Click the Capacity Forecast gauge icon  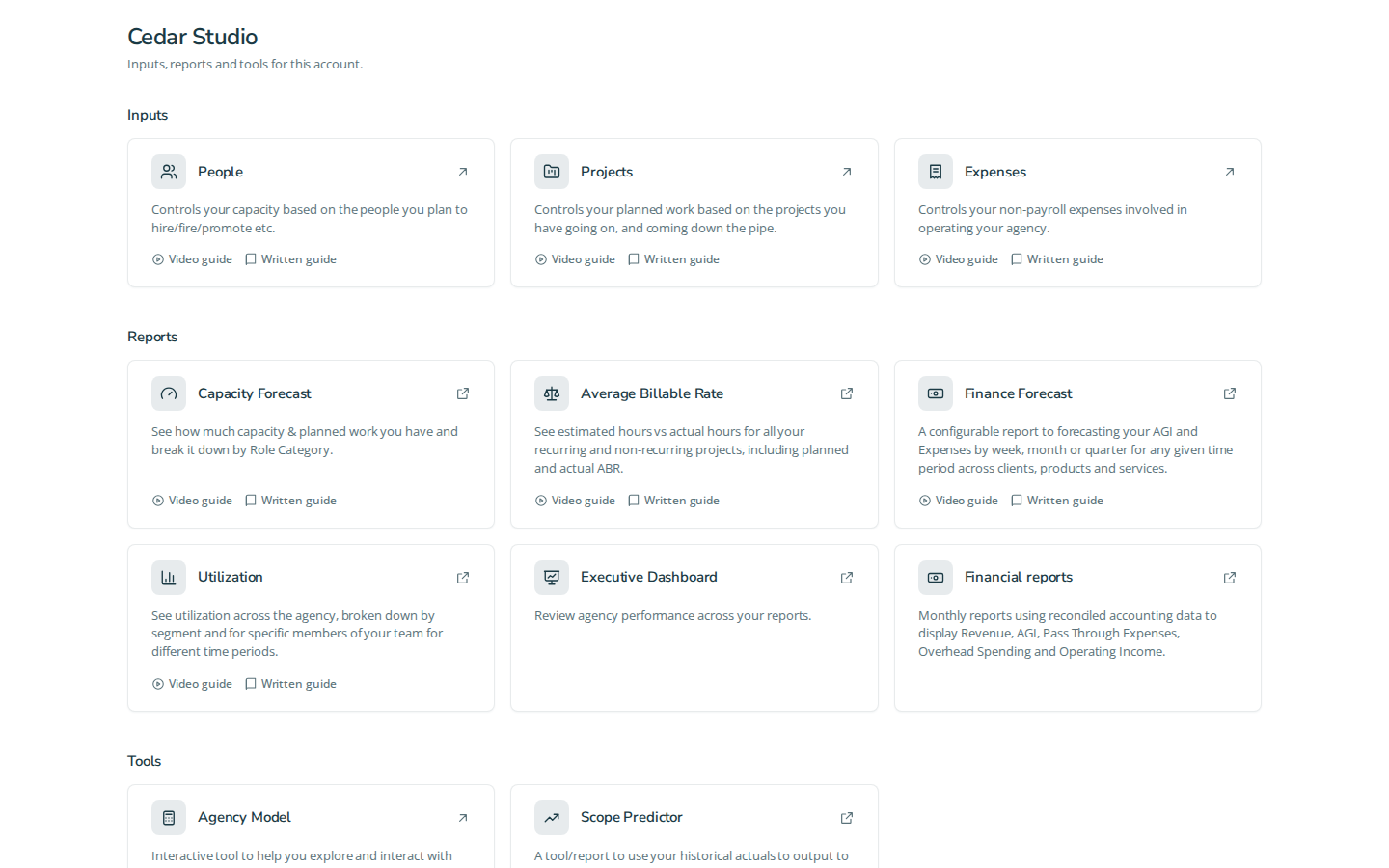[x=169, y=393]
